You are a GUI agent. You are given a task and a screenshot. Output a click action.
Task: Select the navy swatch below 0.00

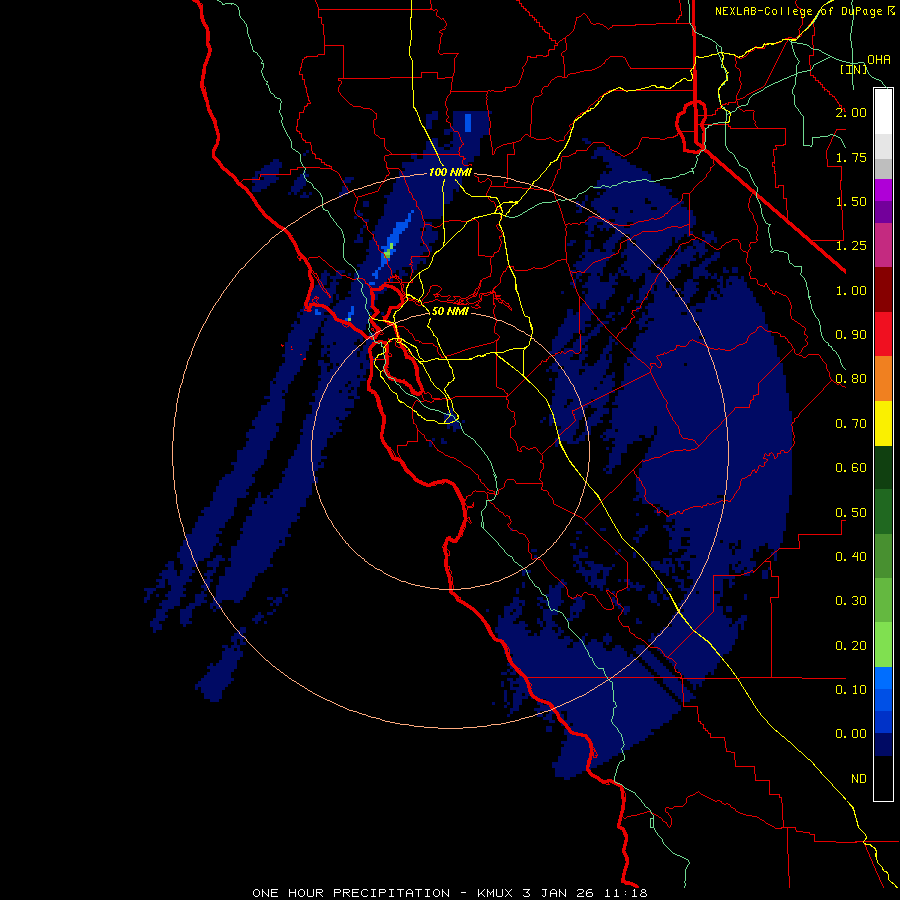(x=883, y=744)
